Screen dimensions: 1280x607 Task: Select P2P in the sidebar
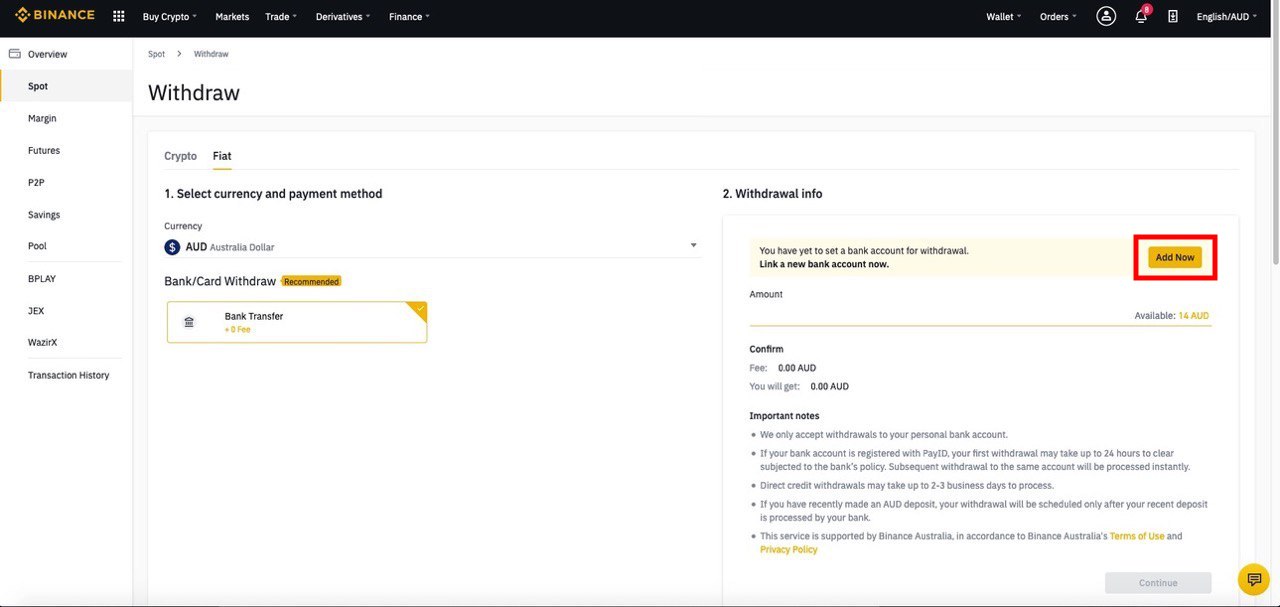point(66,183)
